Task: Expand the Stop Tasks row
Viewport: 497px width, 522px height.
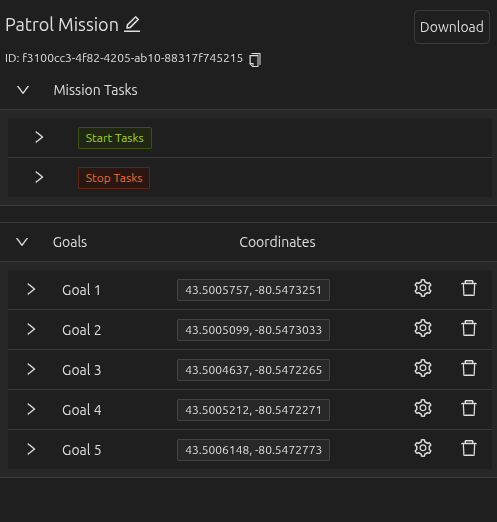Action: tap(39, 177)
